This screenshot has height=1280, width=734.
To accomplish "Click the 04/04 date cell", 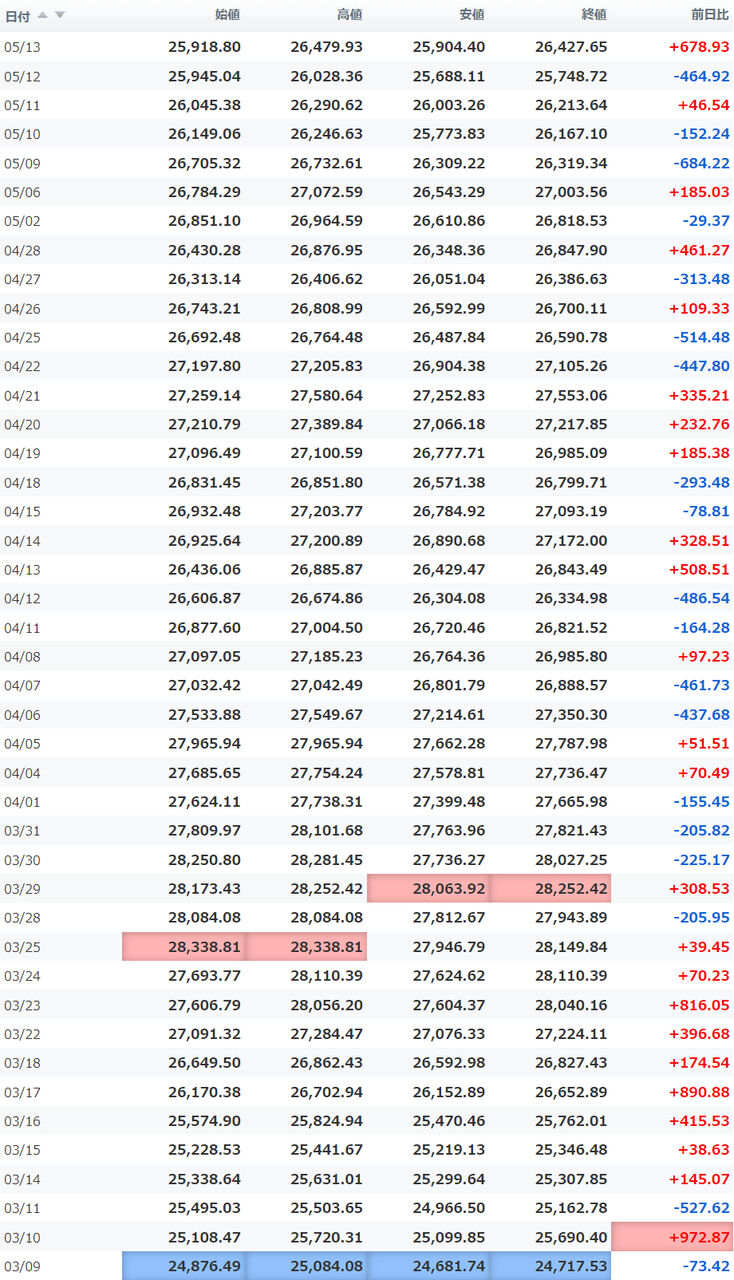I will point(22,772).
